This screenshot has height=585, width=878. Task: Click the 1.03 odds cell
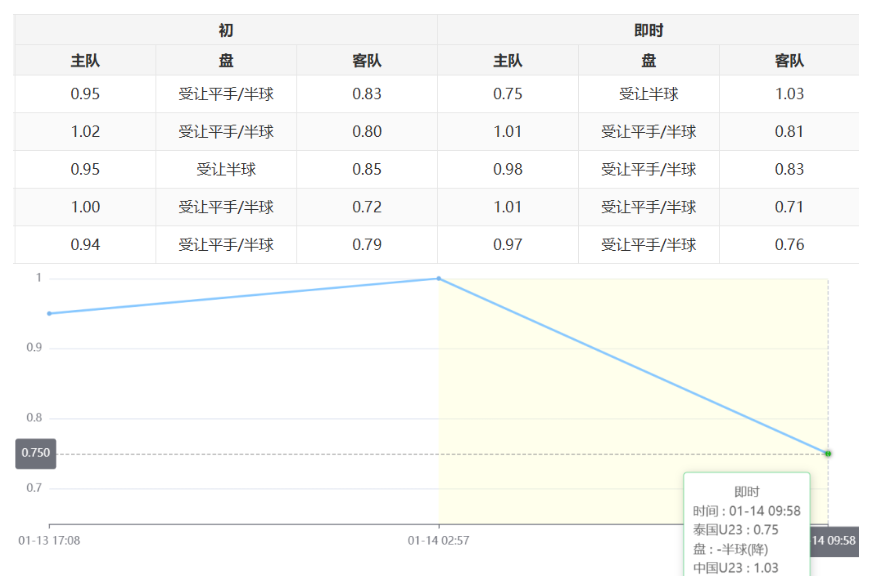(788, 94)
